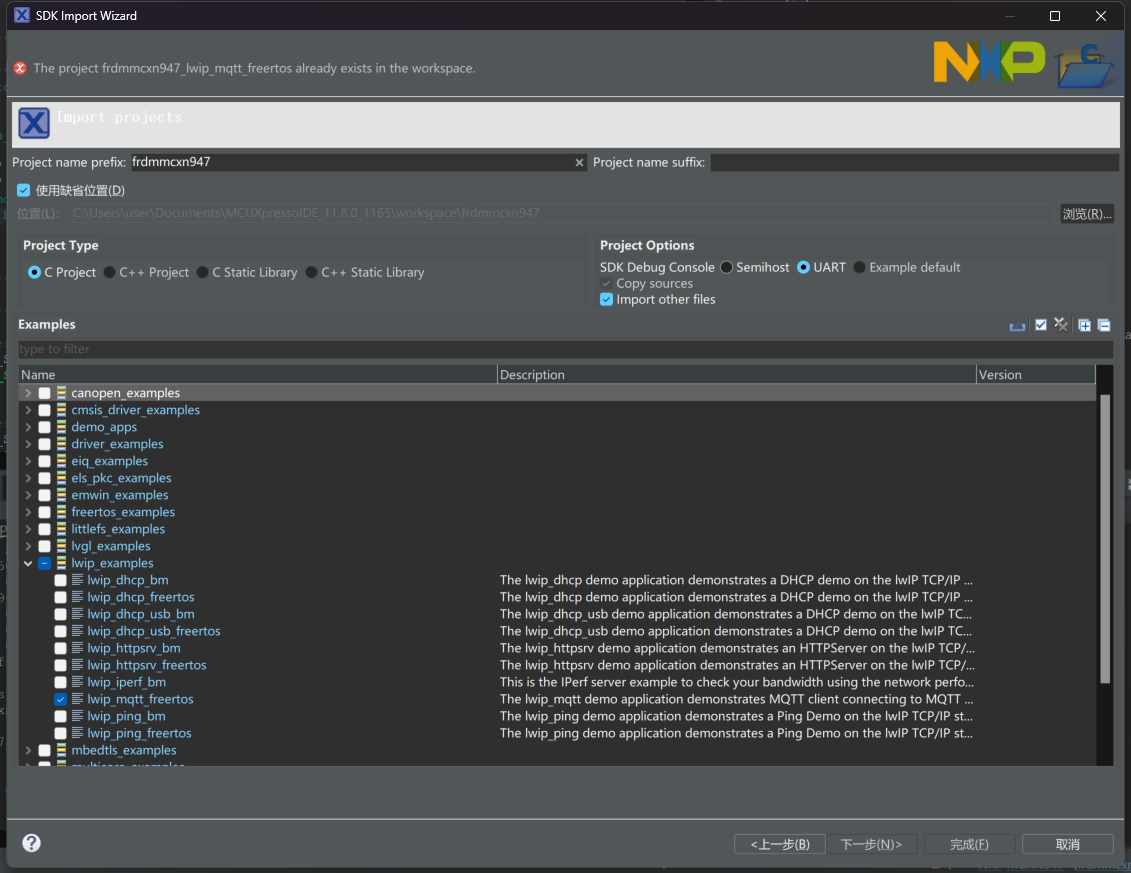Select the Example default console option
The height and width of the screenshot is (873, 1131).
[859, 267]
